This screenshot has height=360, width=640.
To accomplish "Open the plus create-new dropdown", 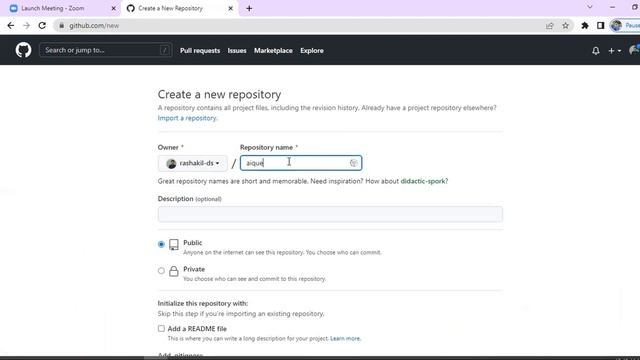I will 615,51.
